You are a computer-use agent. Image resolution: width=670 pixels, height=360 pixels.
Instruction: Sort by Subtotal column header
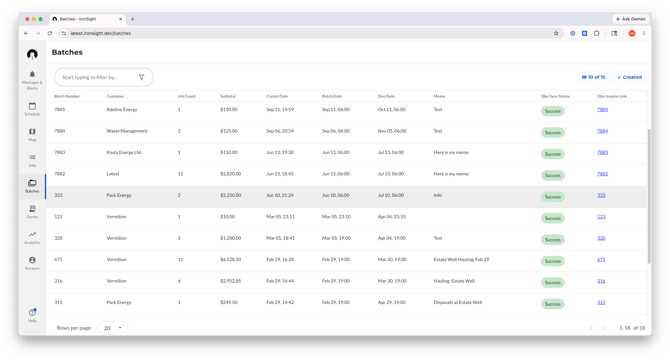tap(228, 97)
